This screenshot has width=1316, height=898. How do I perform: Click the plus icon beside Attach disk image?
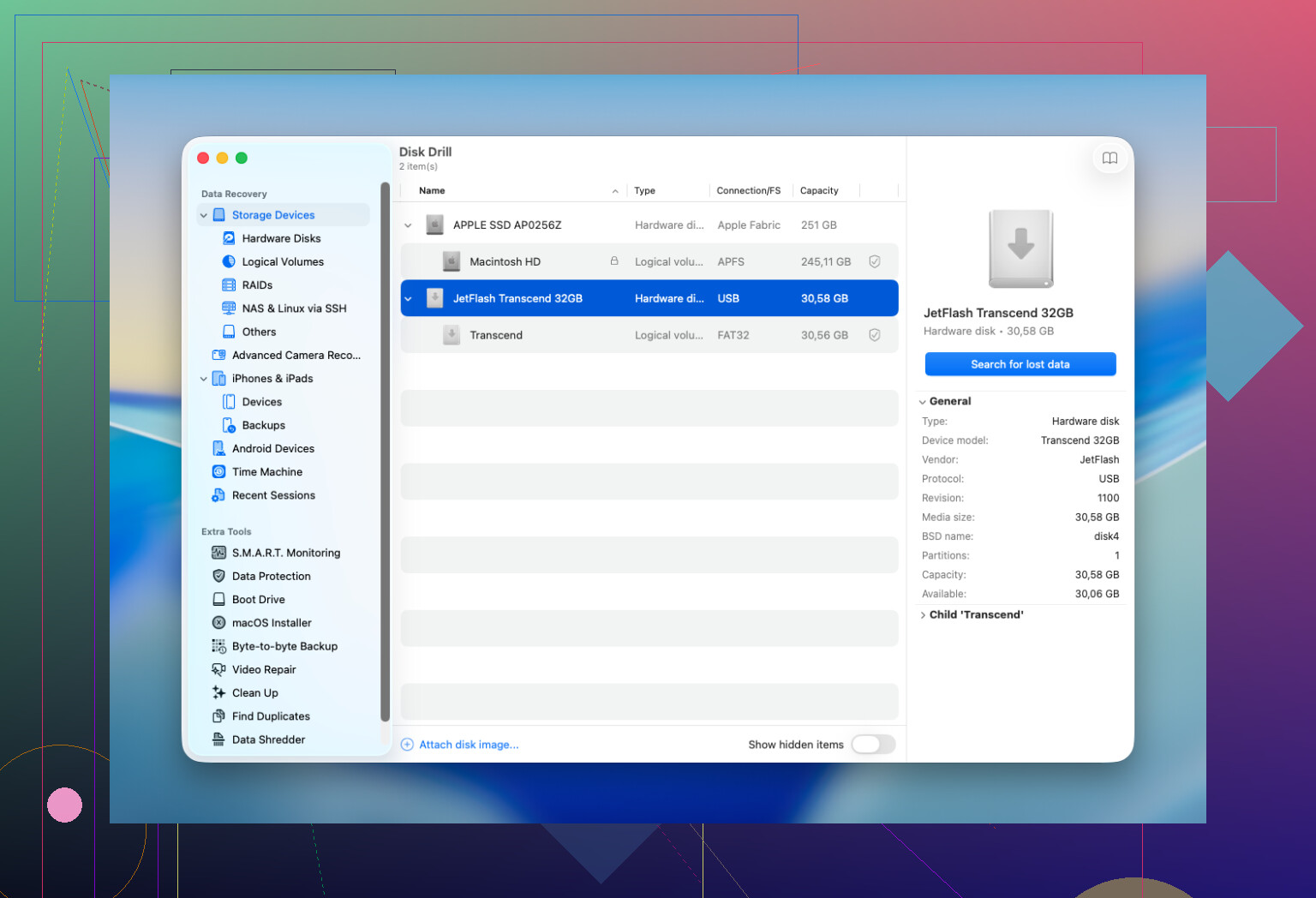(x=407, y=745)
